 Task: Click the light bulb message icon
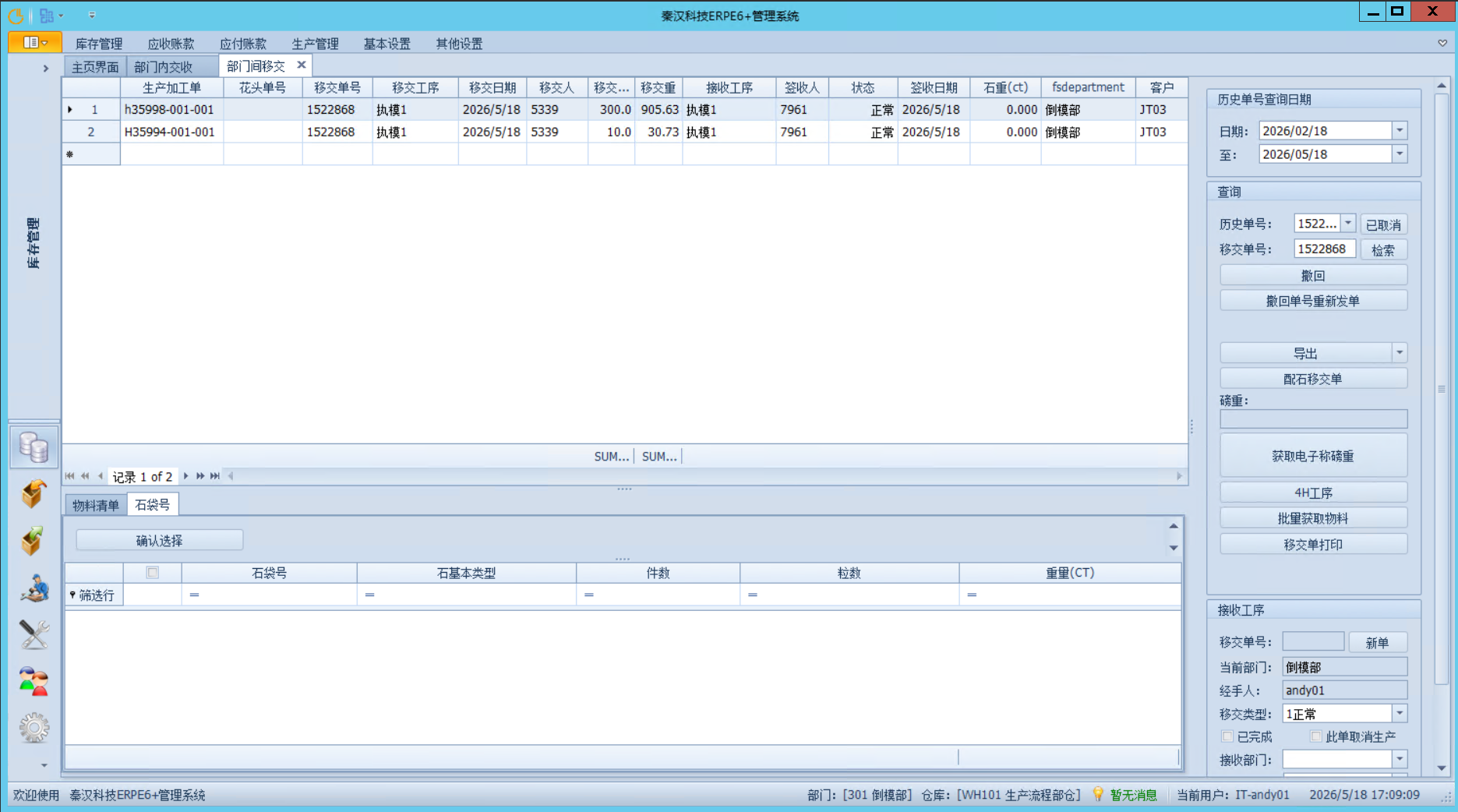[x=1098, y=794]
